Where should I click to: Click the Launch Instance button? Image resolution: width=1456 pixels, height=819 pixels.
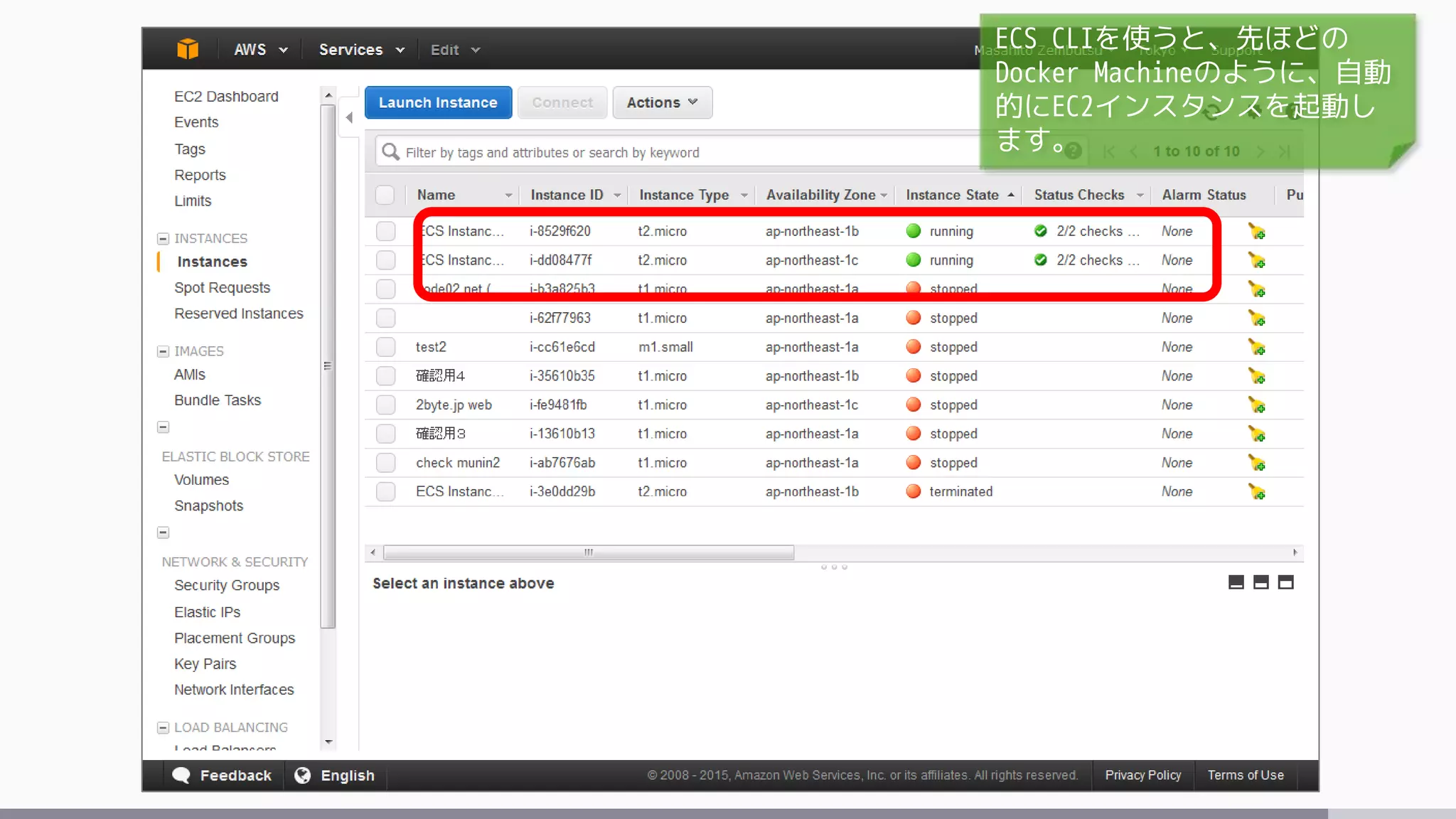(438, 102)
